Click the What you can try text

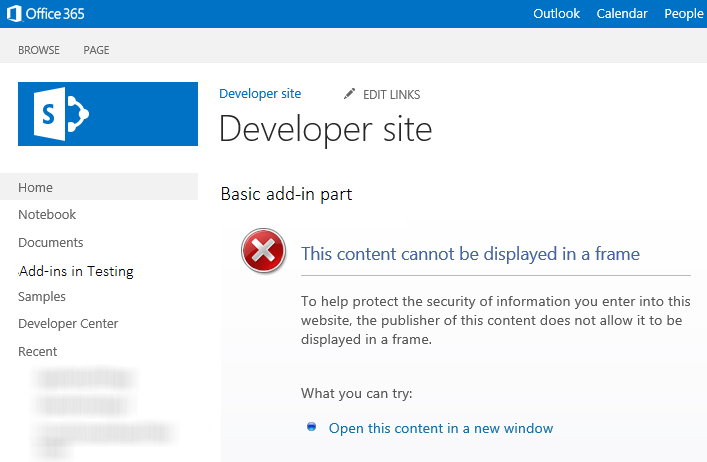tap(357, 393)
